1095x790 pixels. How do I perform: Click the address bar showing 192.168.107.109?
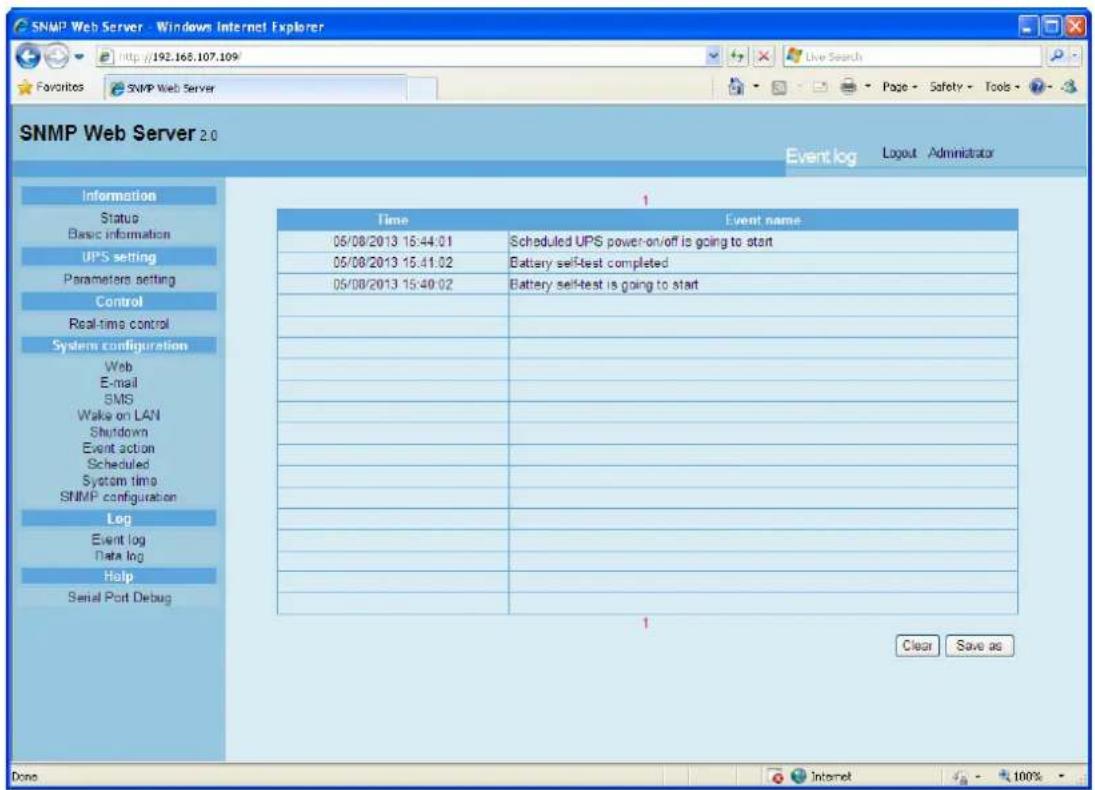pyautogui.click(x=399, y=57)
